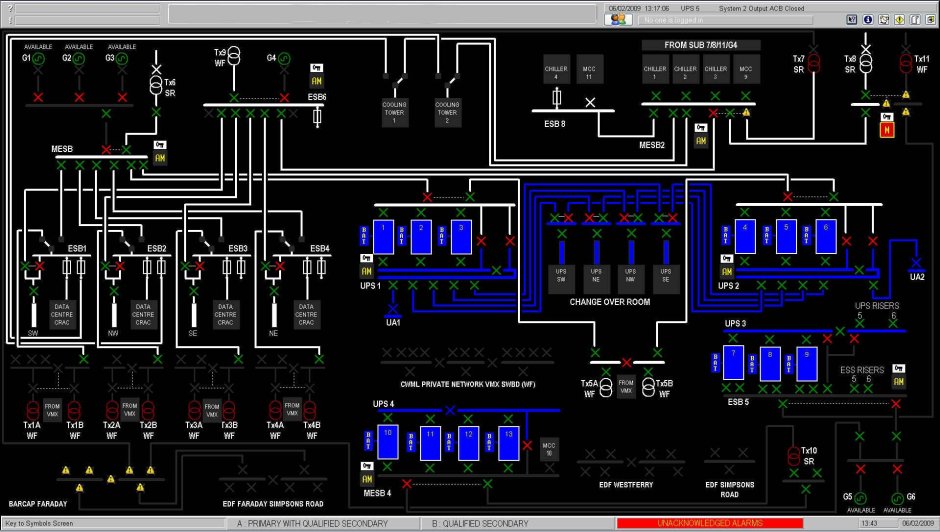
Task: Click the MCC 10 block near UPS 4
Action: click(549, 449)
